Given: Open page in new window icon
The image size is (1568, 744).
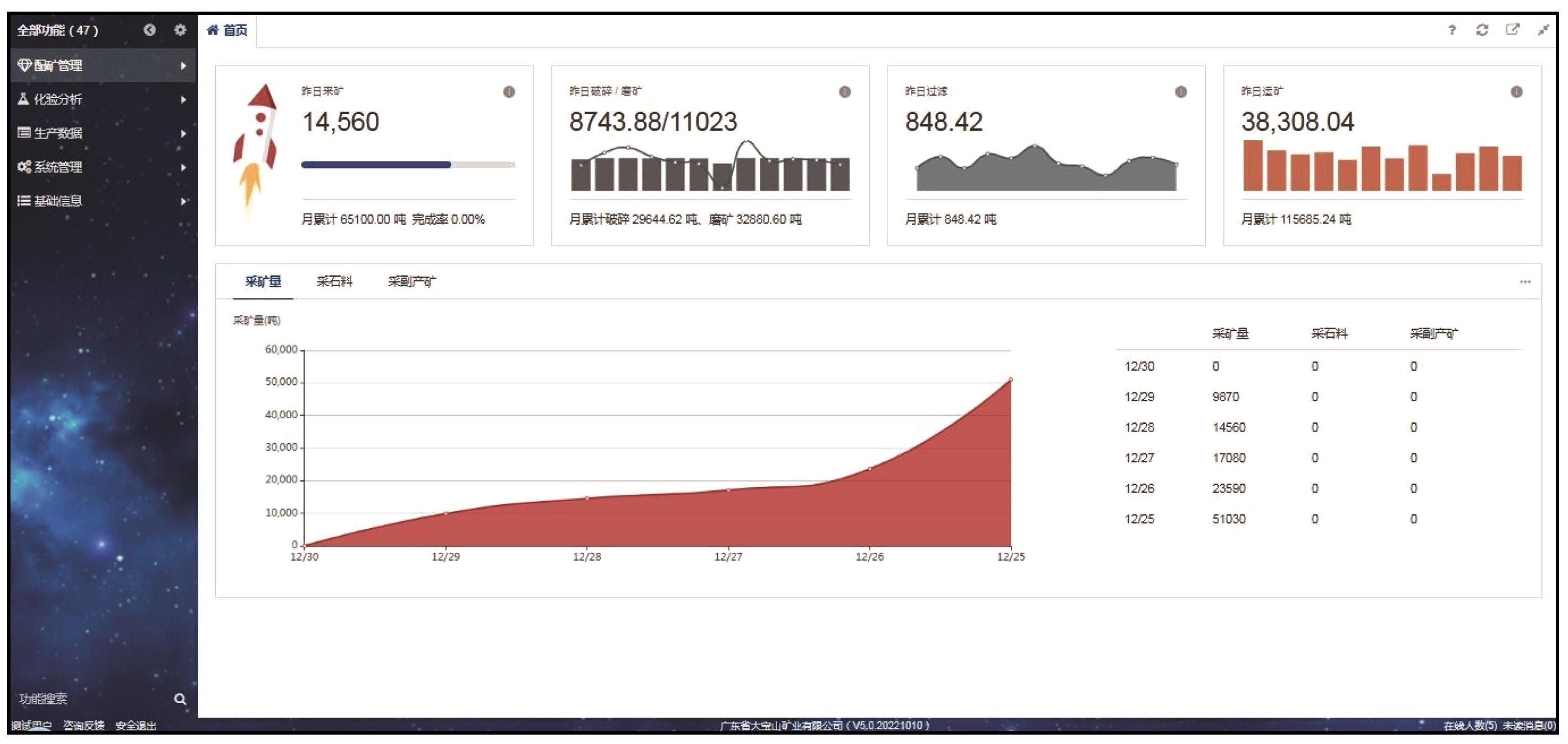Looking at the screenshot, I should tap(1513, 30).
